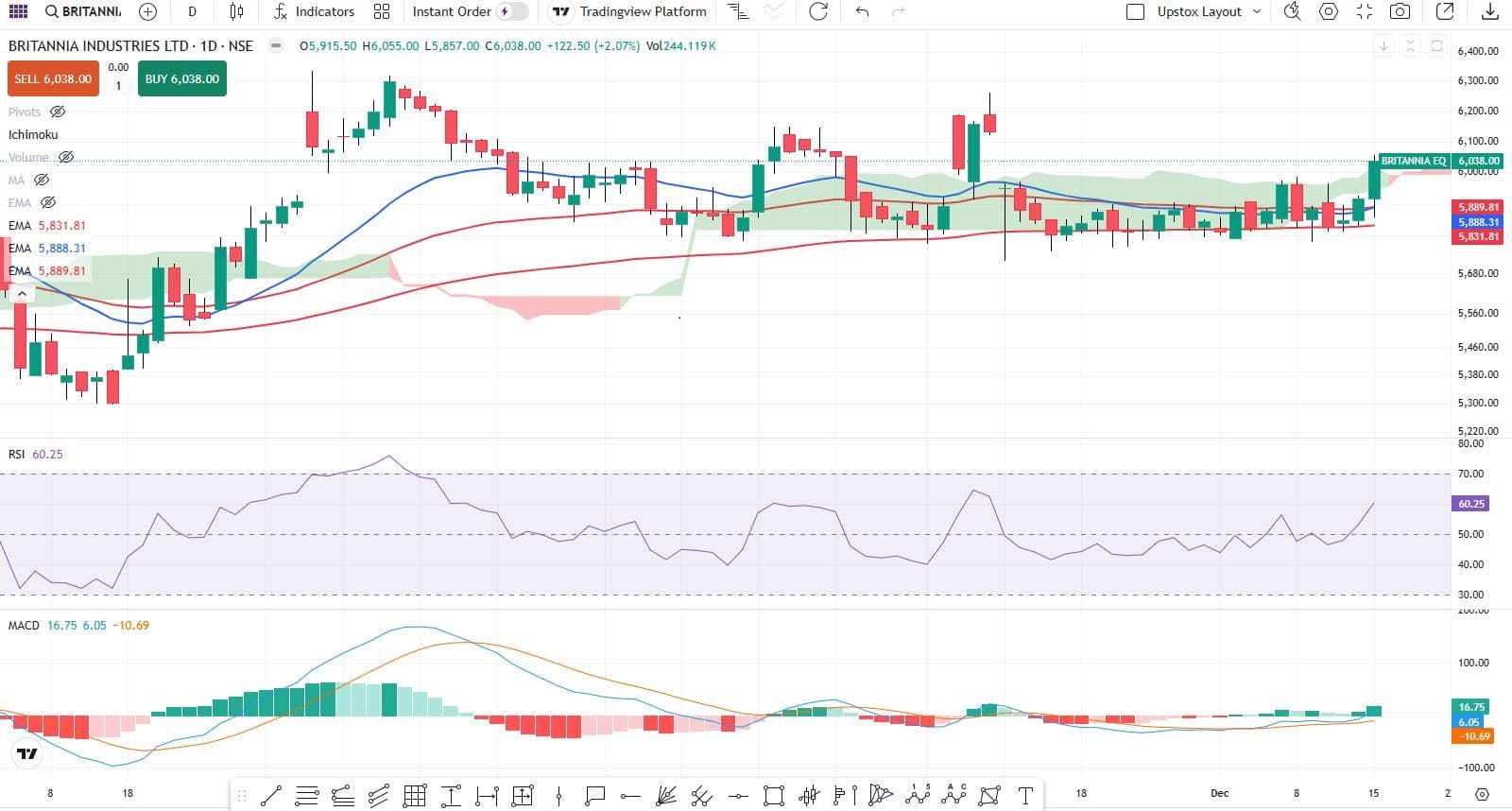Screen dimensions: 1512x811
Task: Select the Ichimoku indicator legend
Action: pyautogui.click(x=33, y=134)
